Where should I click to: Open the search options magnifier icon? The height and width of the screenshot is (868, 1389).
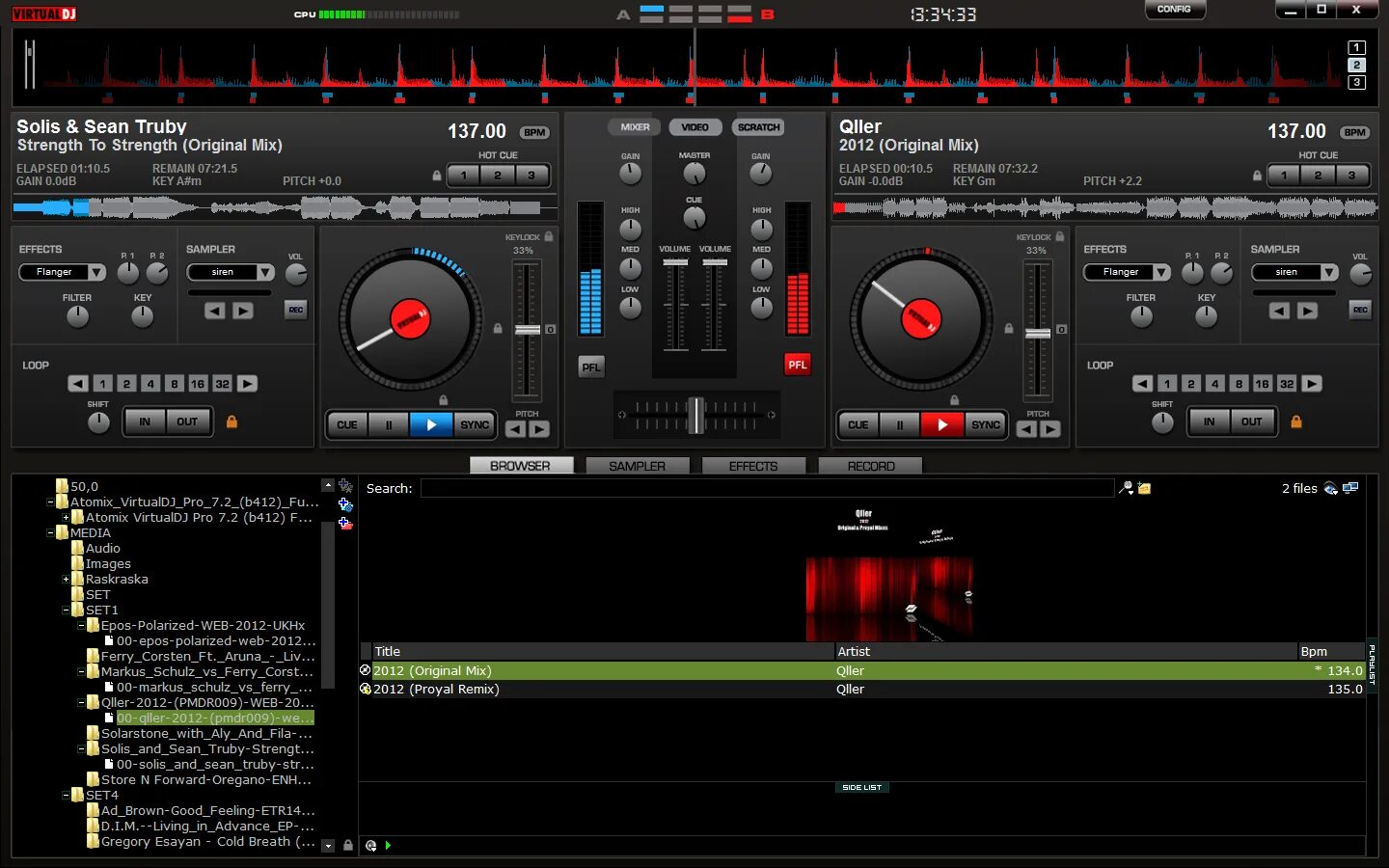[x=1126, y=488]
